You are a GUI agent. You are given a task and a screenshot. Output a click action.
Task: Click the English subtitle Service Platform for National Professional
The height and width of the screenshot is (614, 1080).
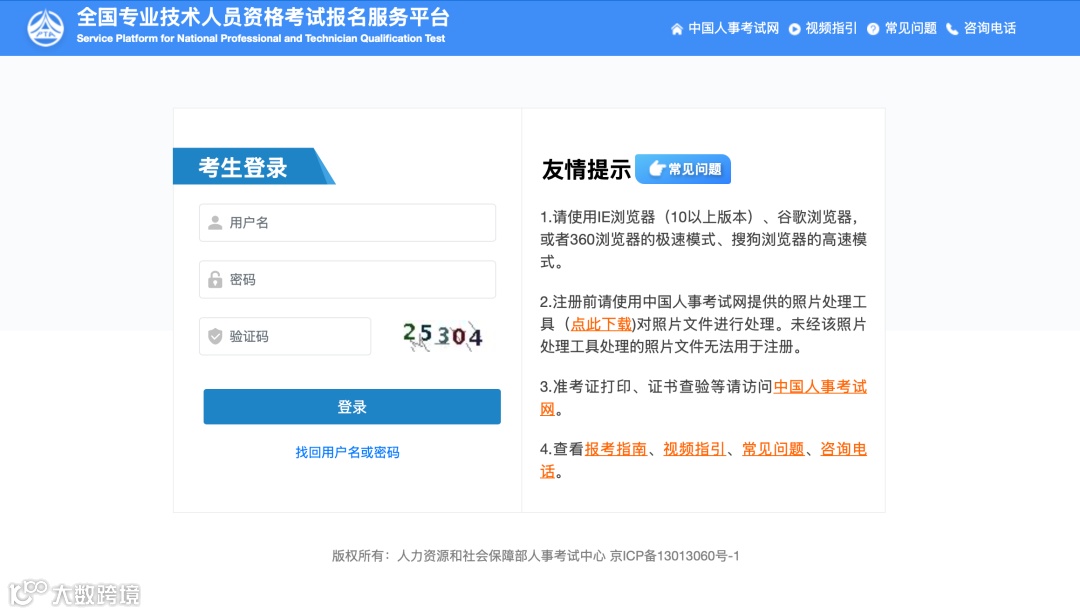pos(261,39)
